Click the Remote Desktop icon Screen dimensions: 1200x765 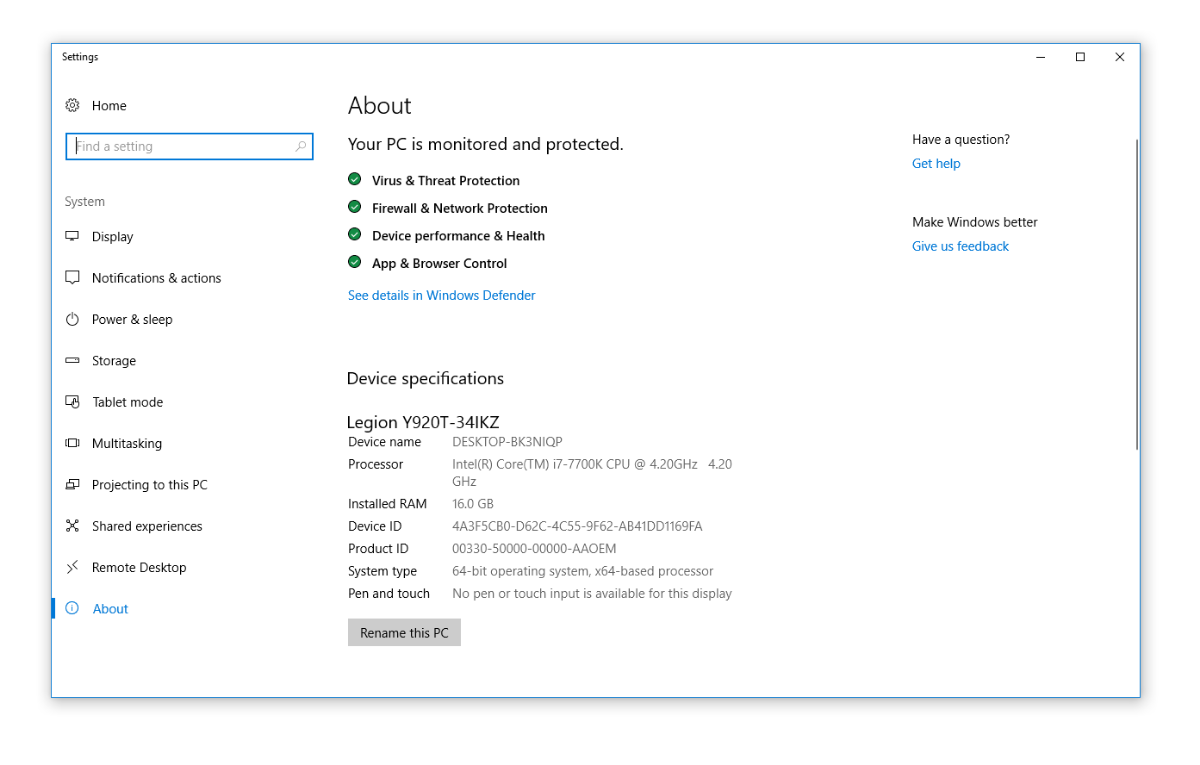(72, 567)
